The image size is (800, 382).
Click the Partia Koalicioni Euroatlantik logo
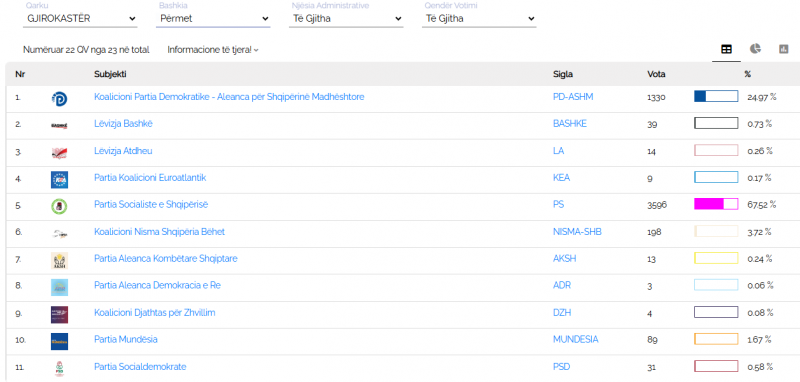59,180
